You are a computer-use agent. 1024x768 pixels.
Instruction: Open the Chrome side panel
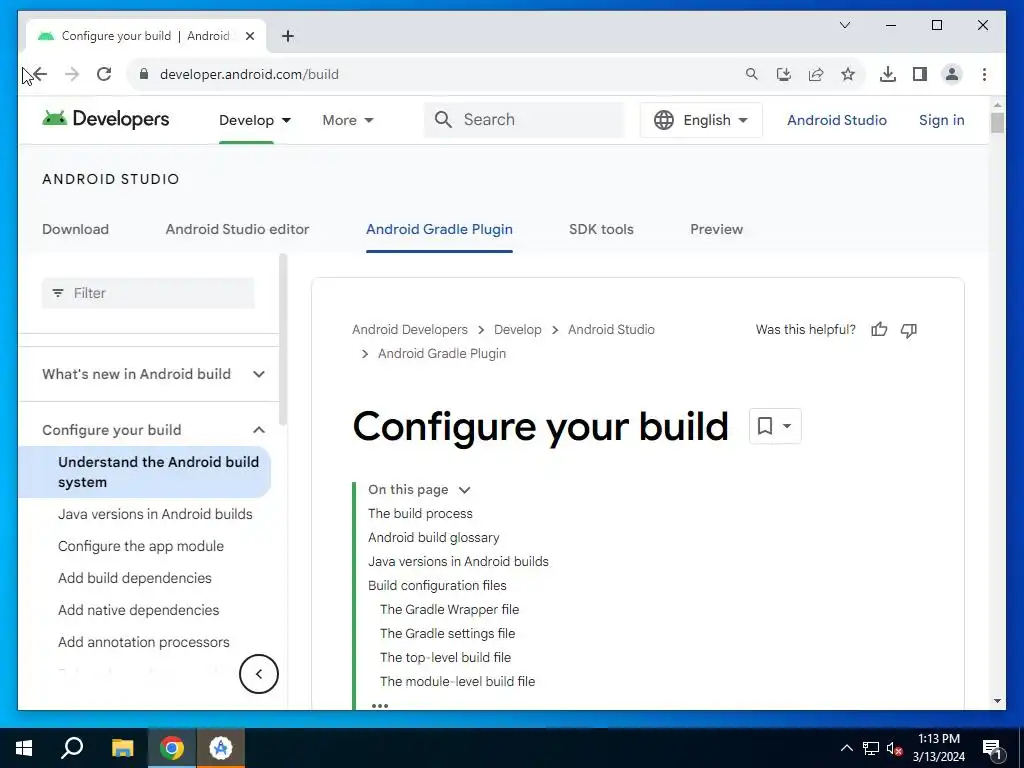tap(920, 74)
